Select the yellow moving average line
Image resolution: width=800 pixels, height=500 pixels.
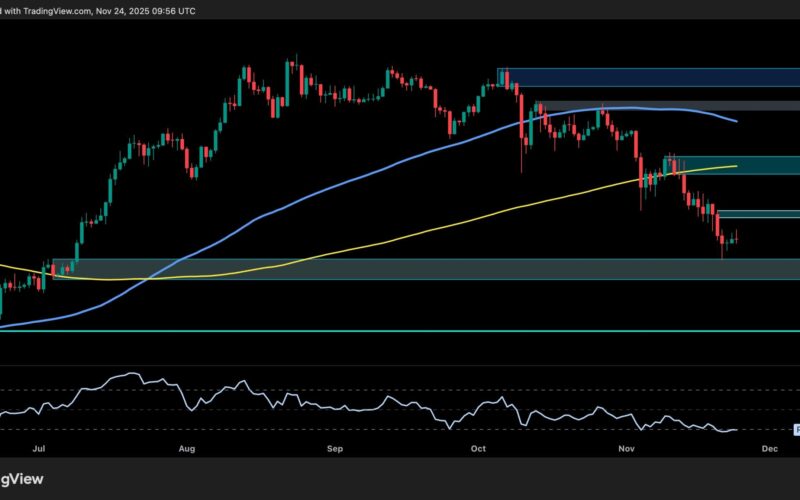(400, 236)
